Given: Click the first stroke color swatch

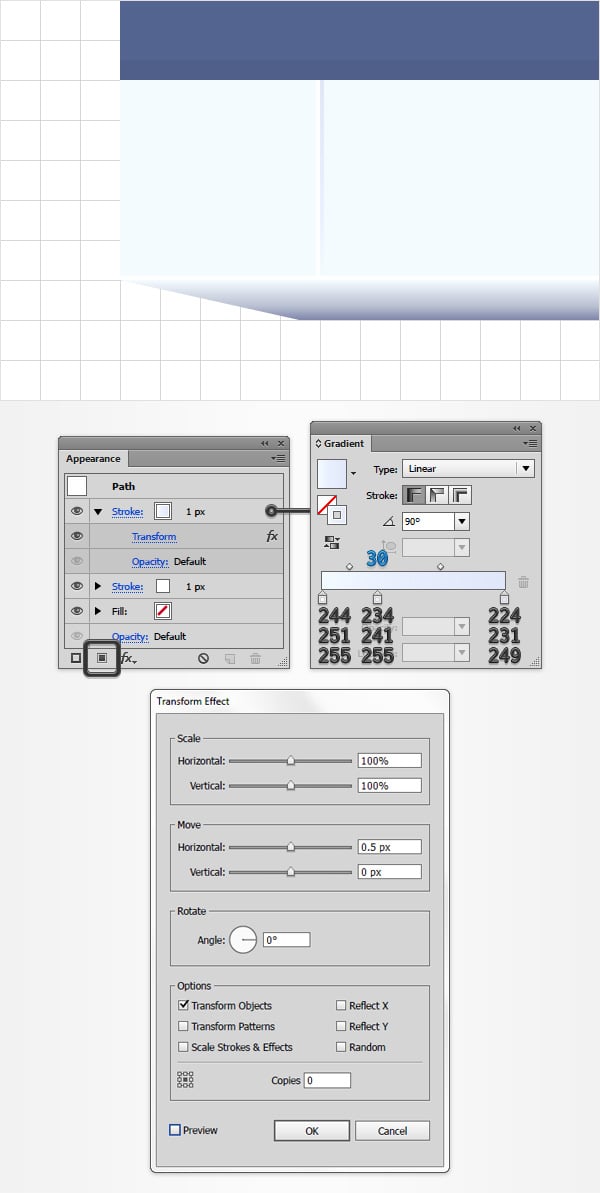Looking at the screenshot, I should (x=163, y=511).
